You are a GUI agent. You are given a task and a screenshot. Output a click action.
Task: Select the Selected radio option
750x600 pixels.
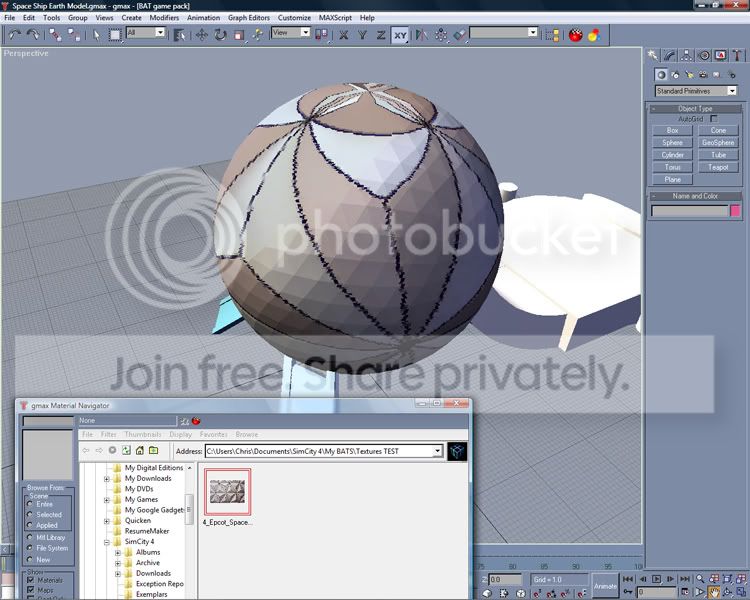tap(30, 514)
